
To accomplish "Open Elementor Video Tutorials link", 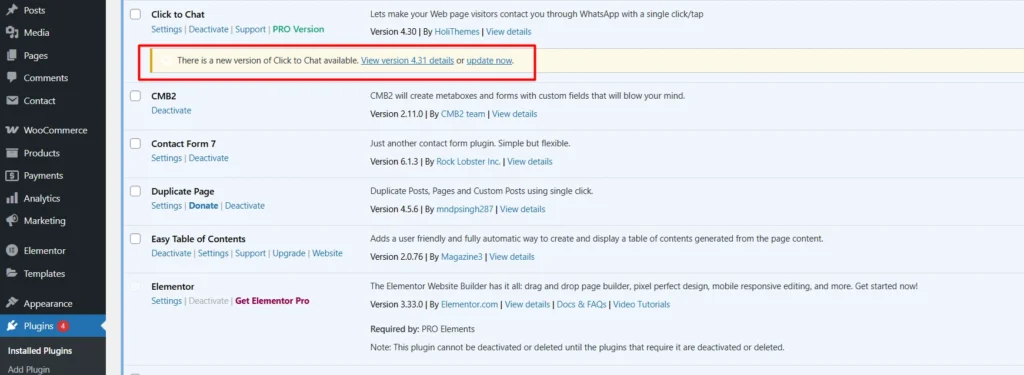I will [641, 304].
